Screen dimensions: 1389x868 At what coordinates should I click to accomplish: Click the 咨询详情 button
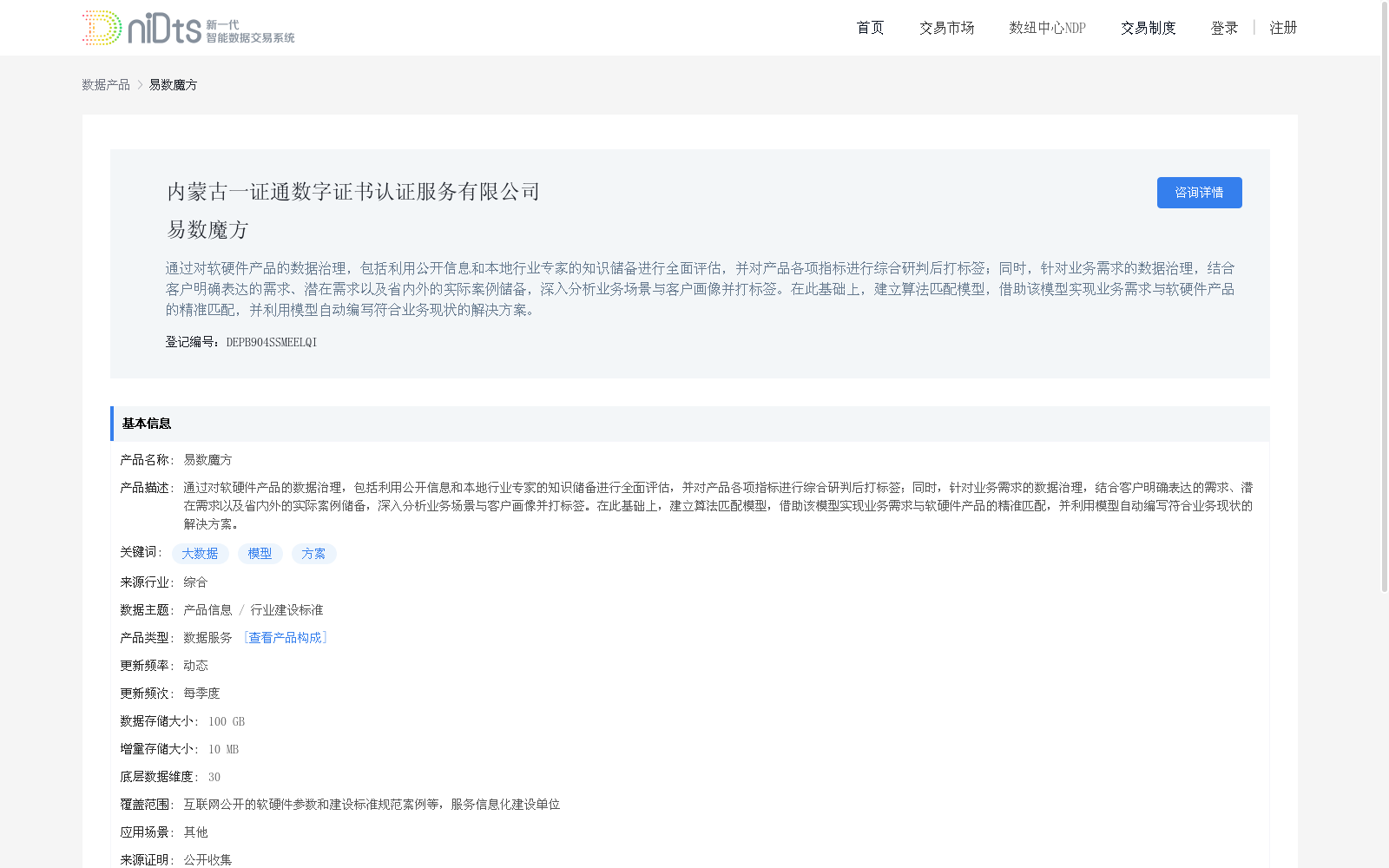(x=1199, y=193)
